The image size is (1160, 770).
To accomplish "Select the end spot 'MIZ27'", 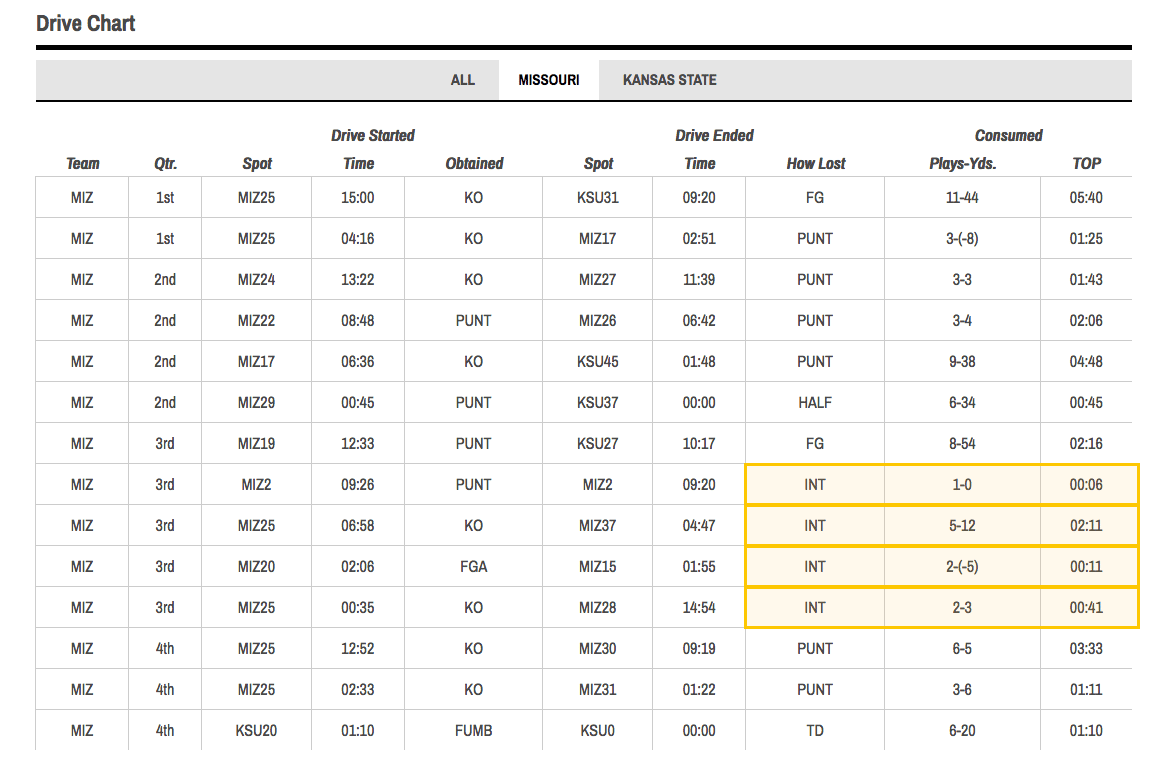I will pos(598,280).
